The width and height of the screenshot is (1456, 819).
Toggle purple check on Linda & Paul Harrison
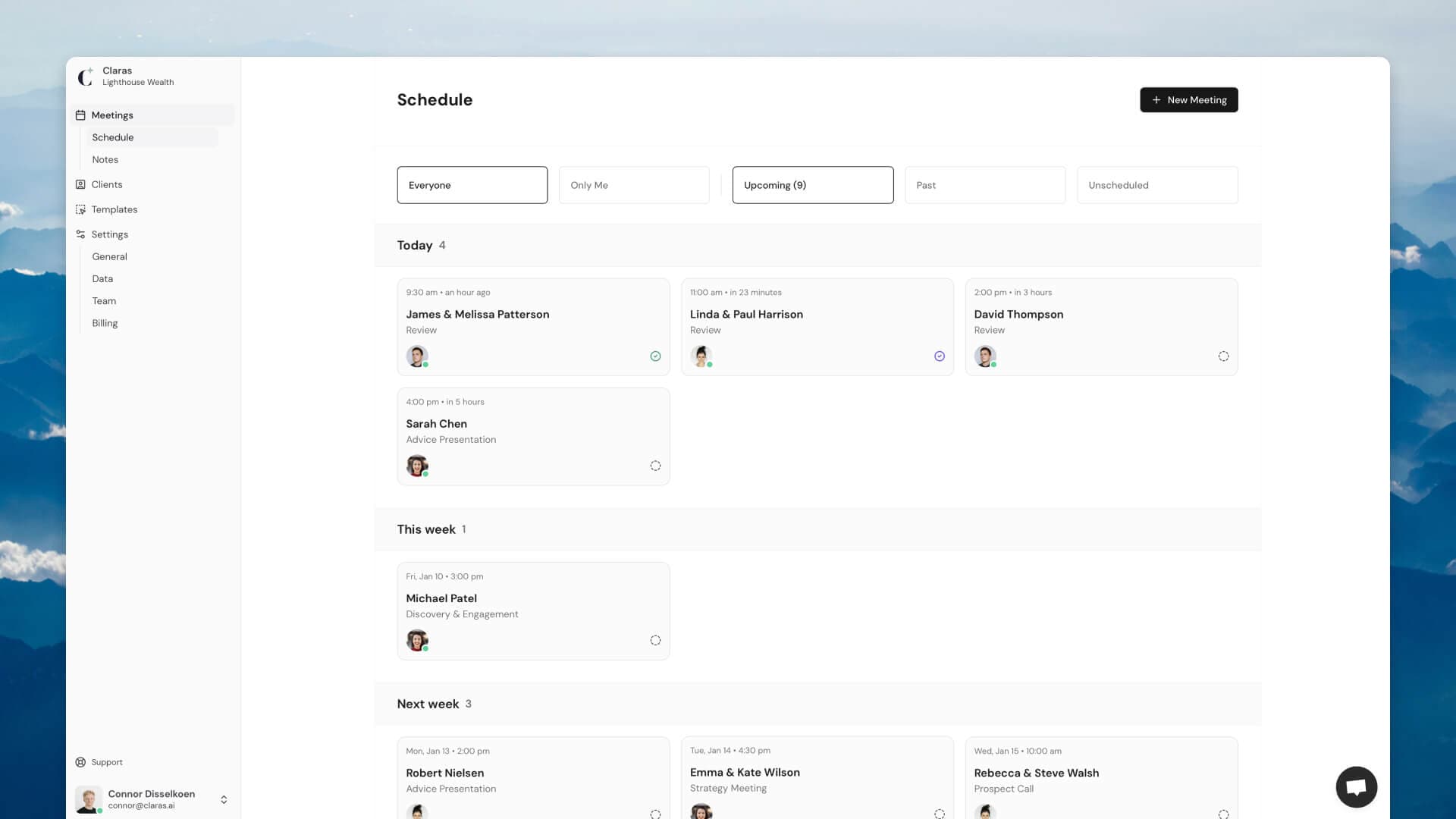[939, 356]
